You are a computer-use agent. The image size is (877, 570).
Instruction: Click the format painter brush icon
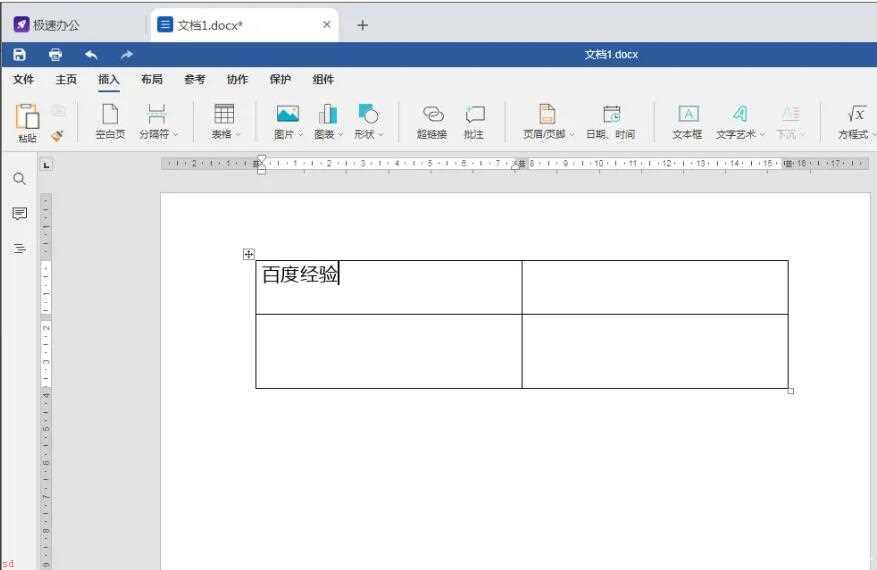click(x=57, y=135)
